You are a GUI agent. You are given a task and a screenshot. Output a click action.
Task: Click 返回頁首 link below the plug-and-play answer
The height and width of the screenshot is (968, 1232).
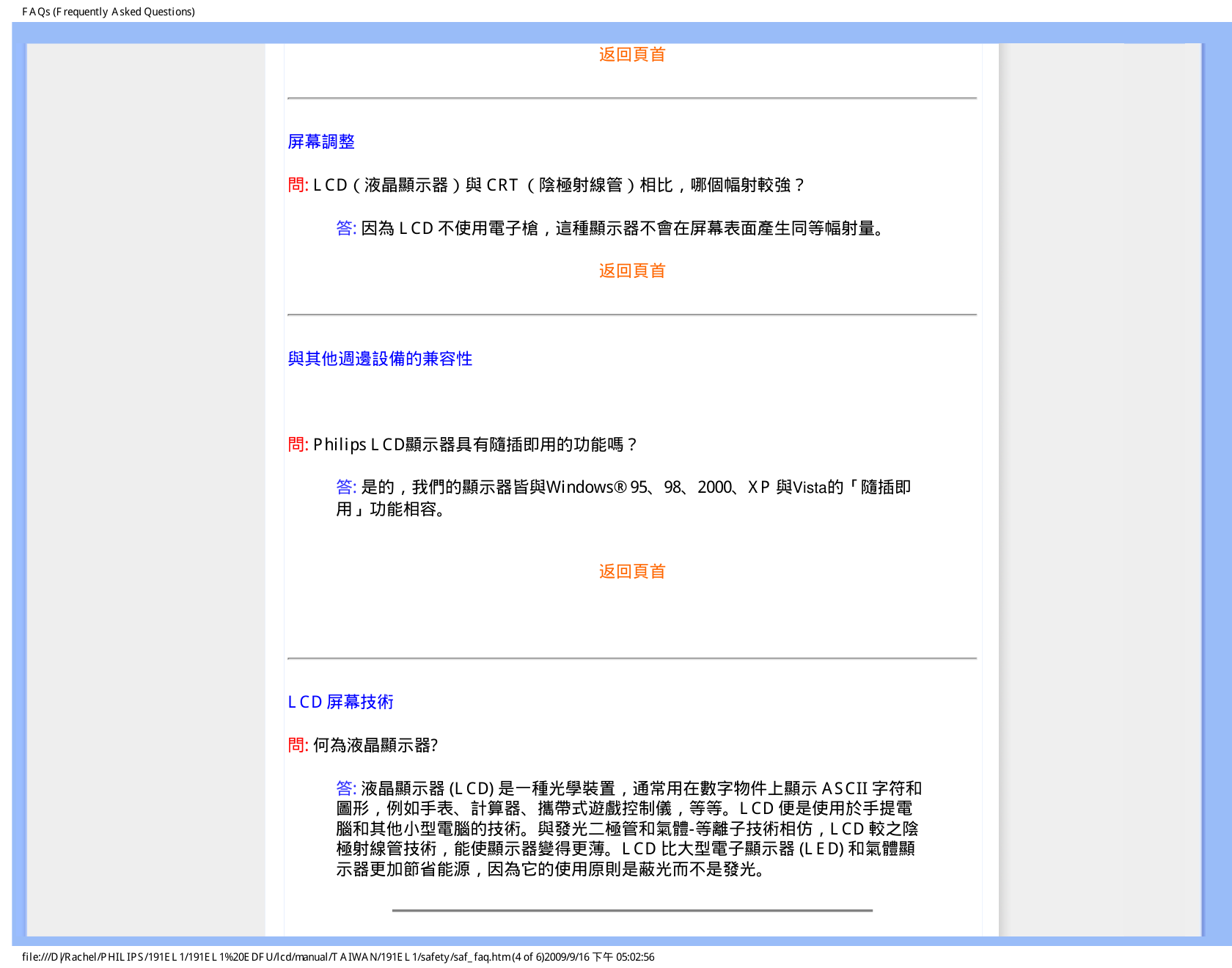tap(631, 571)
